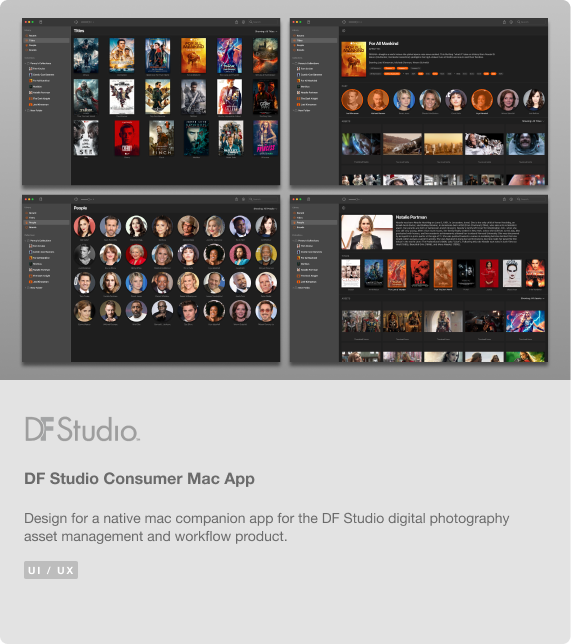Image resolution: width=571 pixels, height=644 pixels.
Task: Select Titles in the For All Mankind window sidebar
Action: point(314,41)
